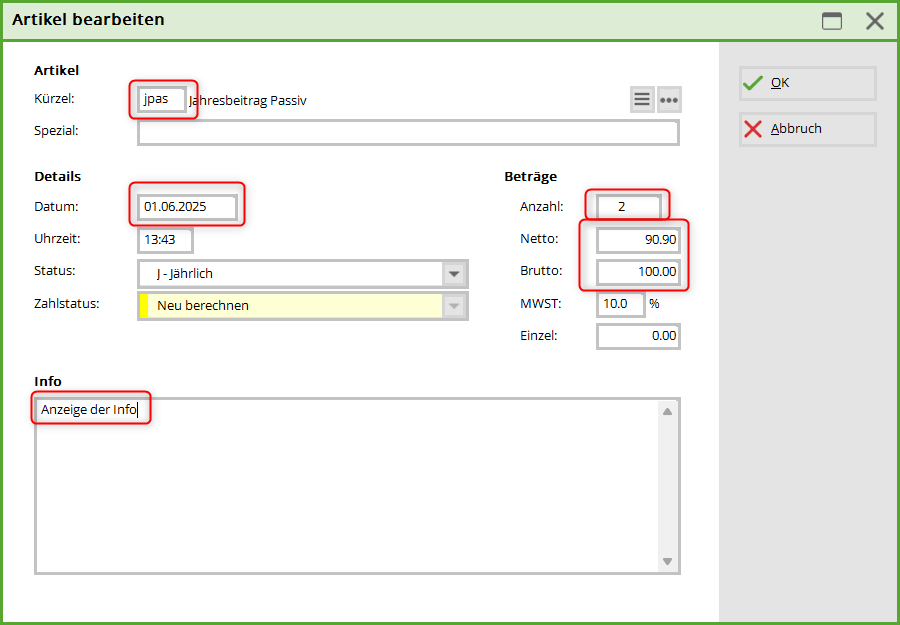
Task: Maximize the Artikel bearbeiten window
Action: [832, 21]
